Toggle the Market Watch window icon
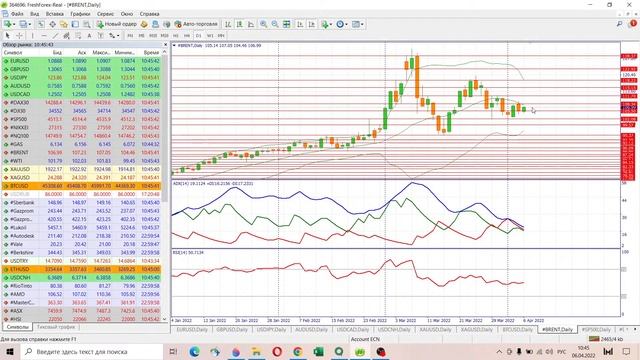640x360 pixels. coord(41,24)
